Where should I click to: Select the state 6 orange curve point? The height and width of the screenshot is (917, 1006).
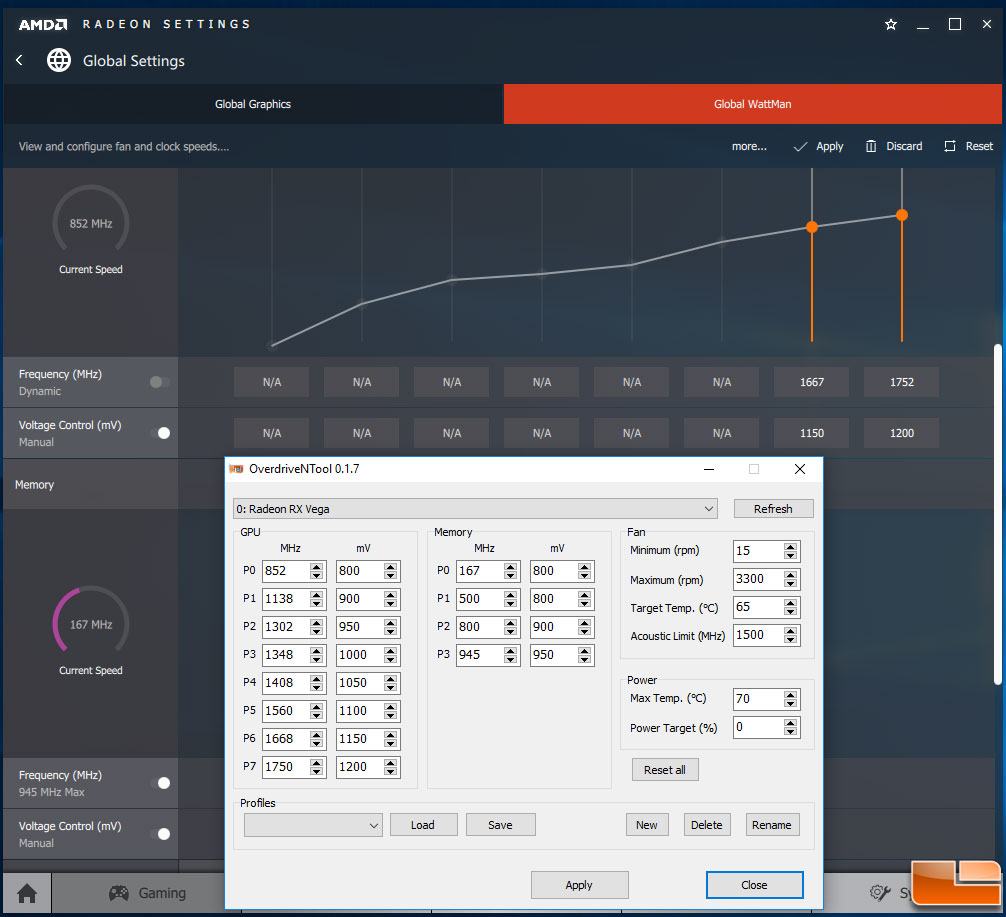pyautogui.click(x=812, y=227)
